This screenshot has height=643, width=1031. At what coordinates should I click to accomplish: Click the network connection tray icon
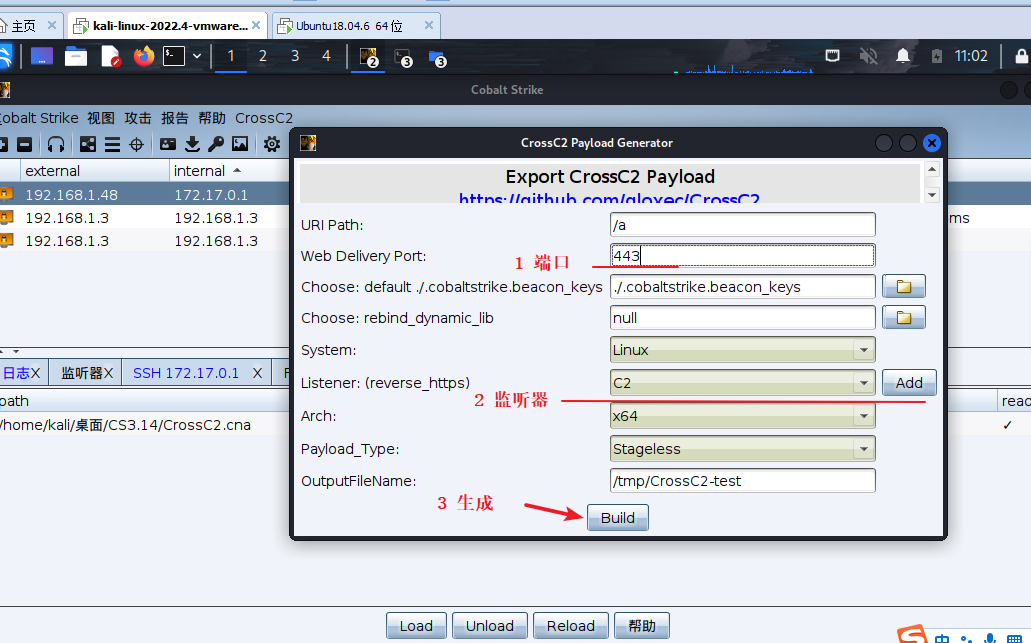tap(832, 56)
